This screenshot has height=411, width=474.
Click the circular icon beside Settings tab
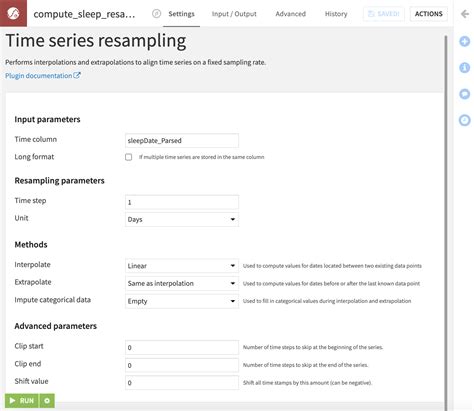[x=156, y=14]
